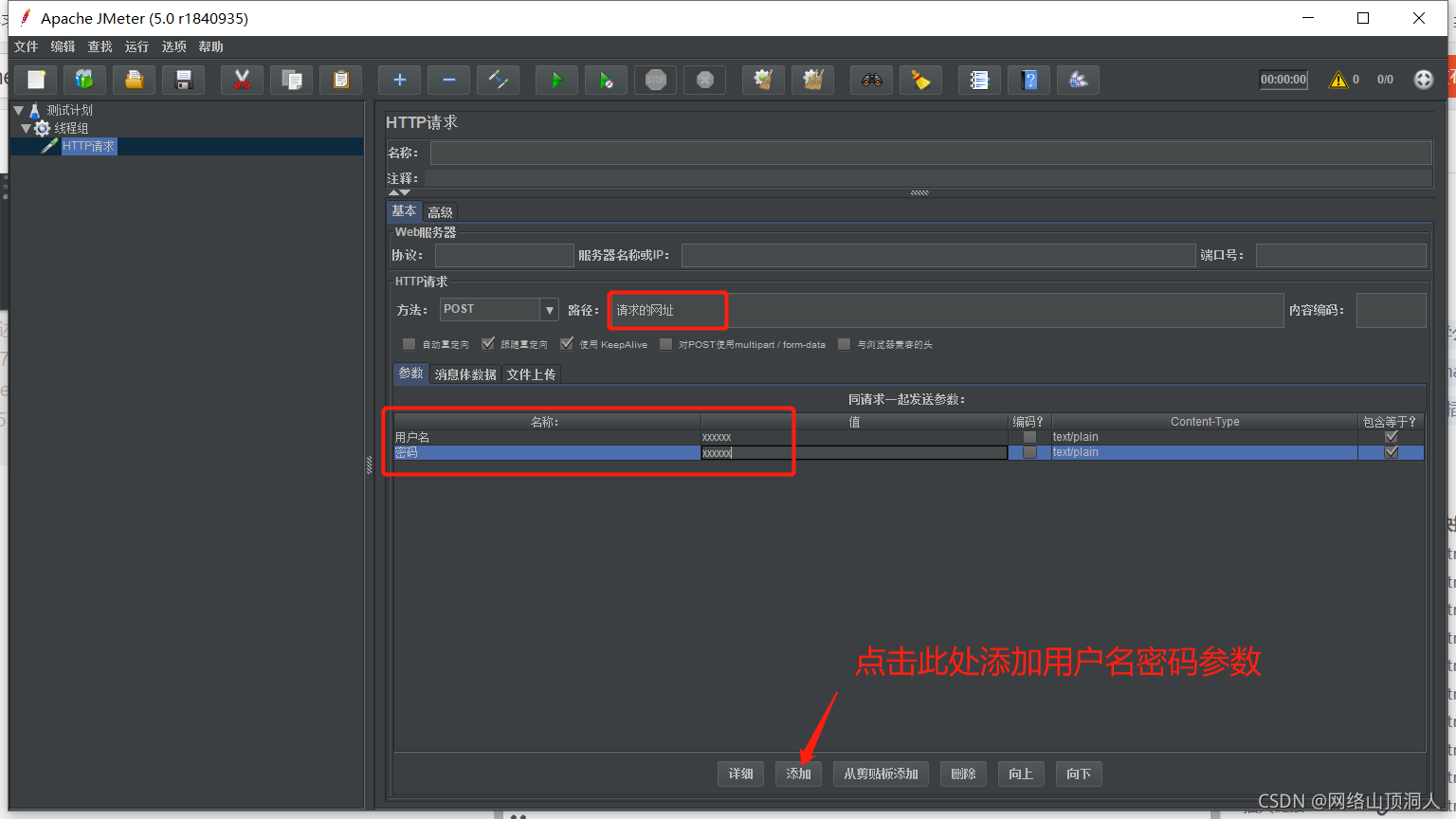Open the 帮助 menu

click(x=210, y=46)
